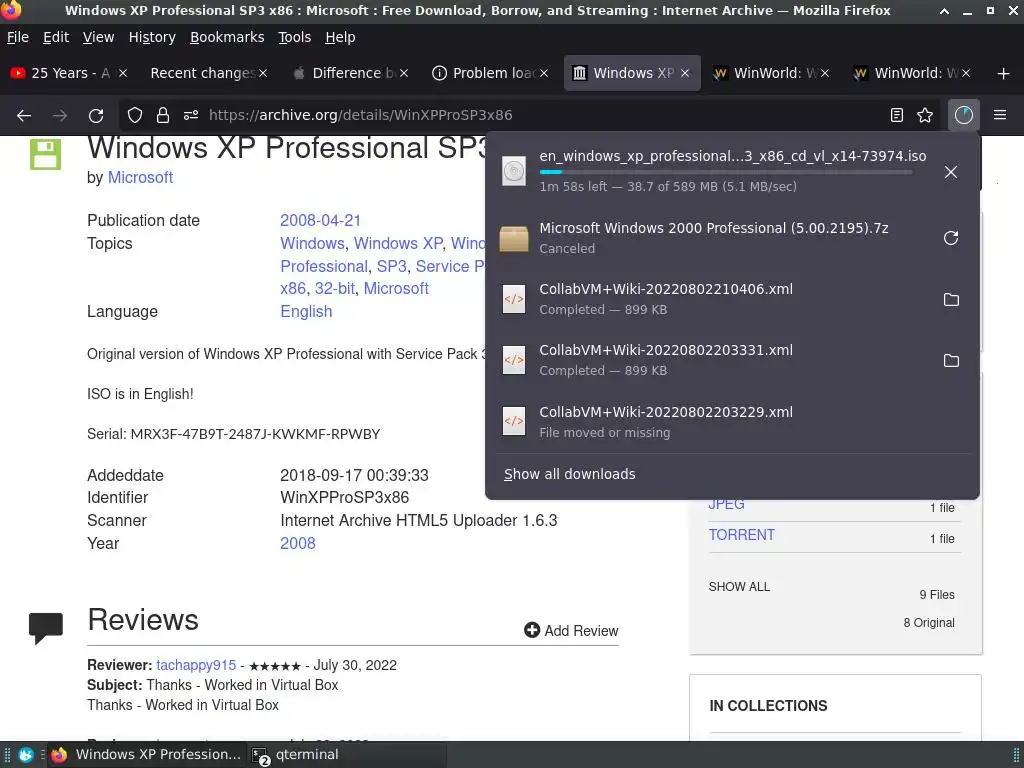Open the File menu
Screen dimensions: 1024x768
tap(18, 37)
